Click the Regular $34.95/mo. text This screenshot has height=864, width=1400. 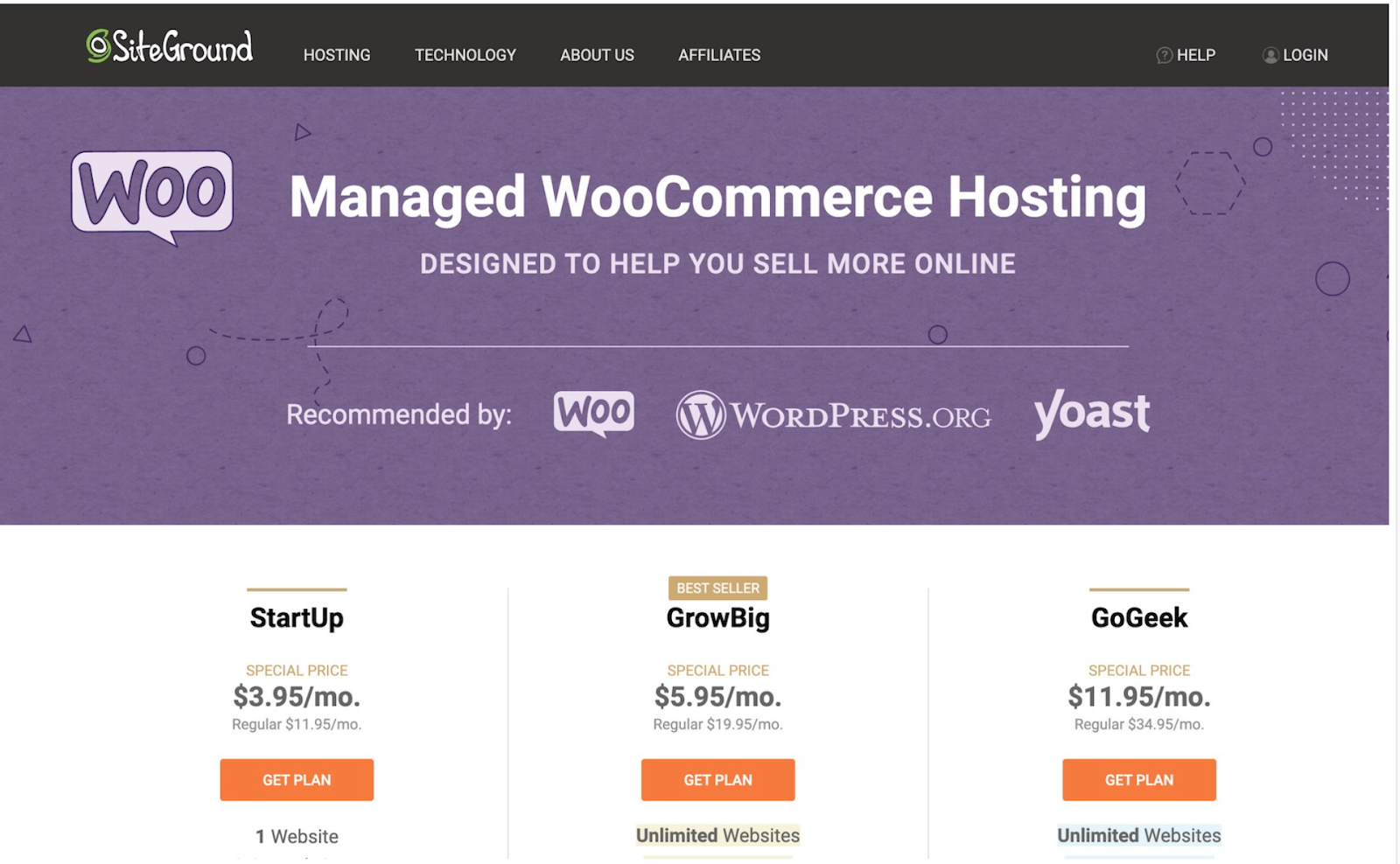(1139, 725)
